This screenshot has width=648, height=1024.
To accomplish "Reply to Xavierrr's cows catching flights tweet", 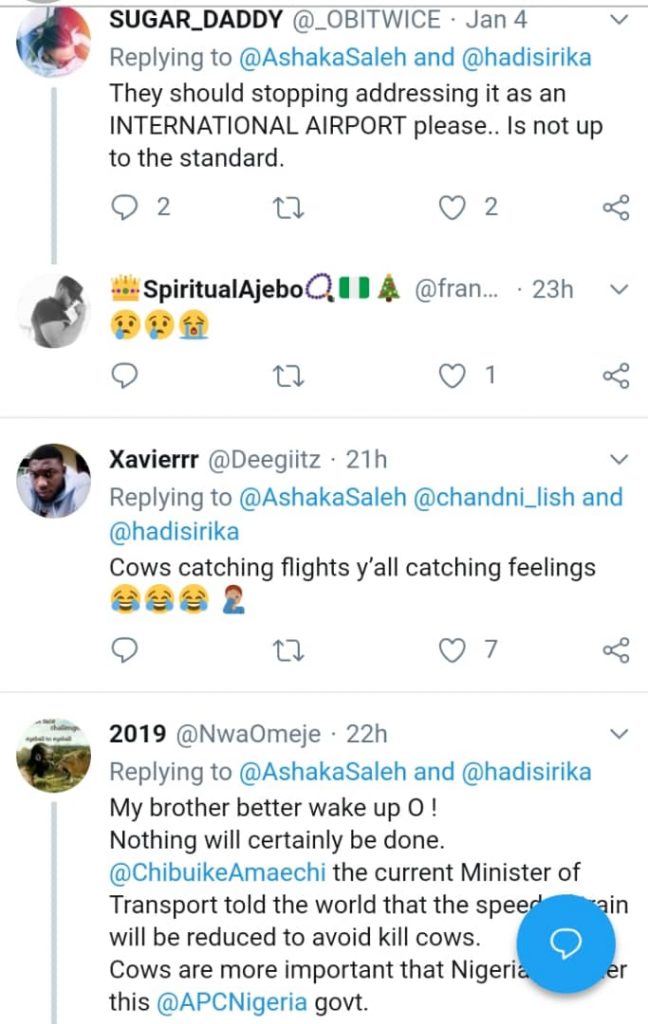I will (125, 649).
